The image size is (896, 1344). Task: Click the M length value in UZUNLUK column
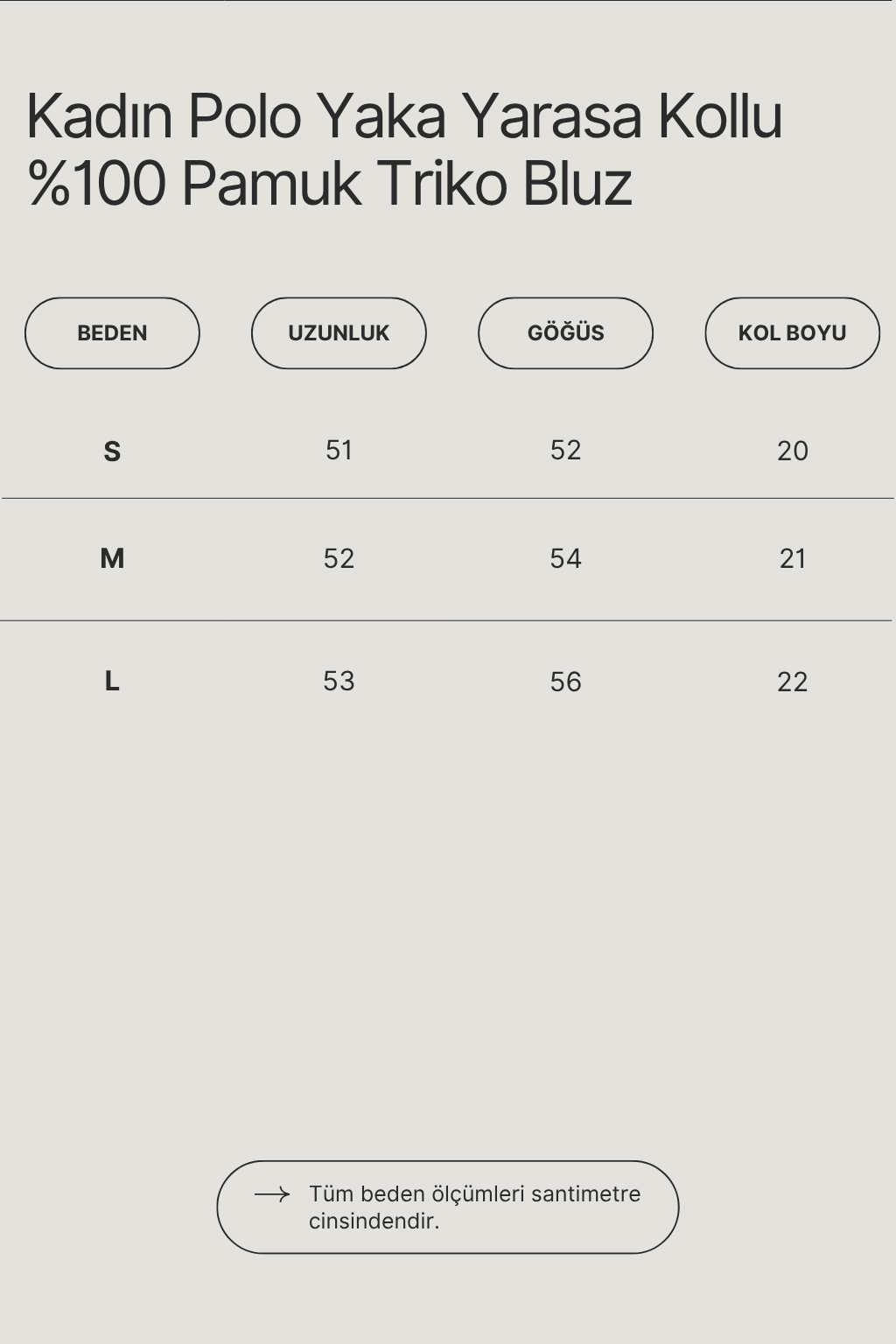tap(339, 558)
